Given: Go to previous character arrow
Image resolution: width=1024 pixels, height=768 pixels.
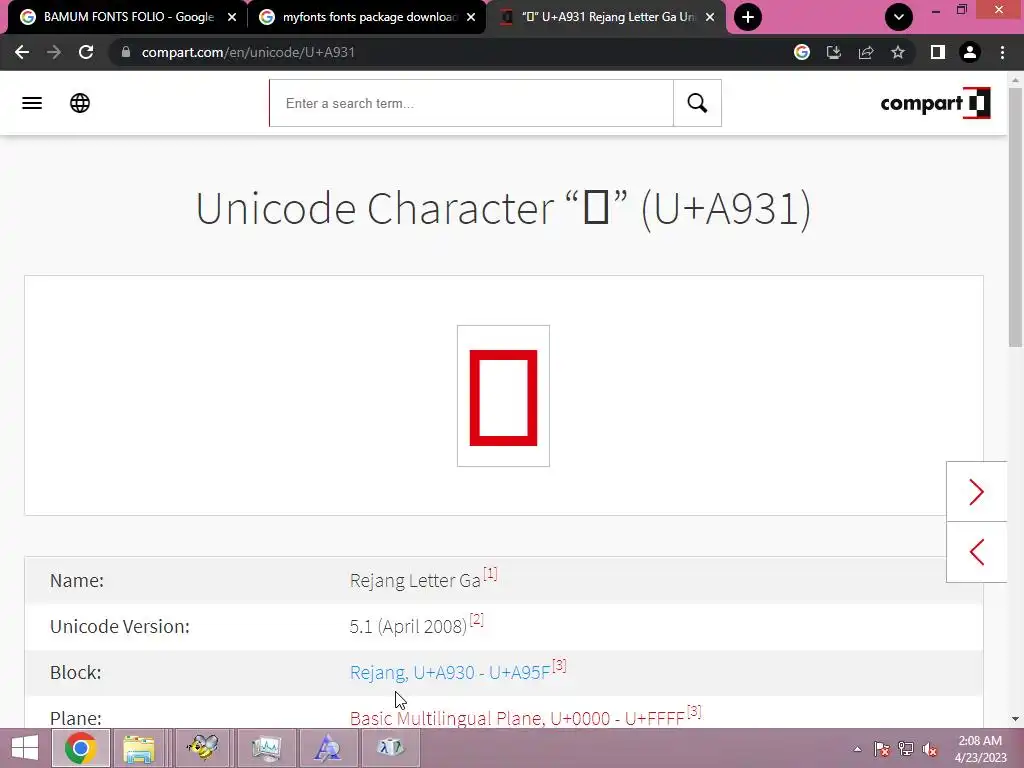Looking at the screenshot, I should [x=976, y=552].
